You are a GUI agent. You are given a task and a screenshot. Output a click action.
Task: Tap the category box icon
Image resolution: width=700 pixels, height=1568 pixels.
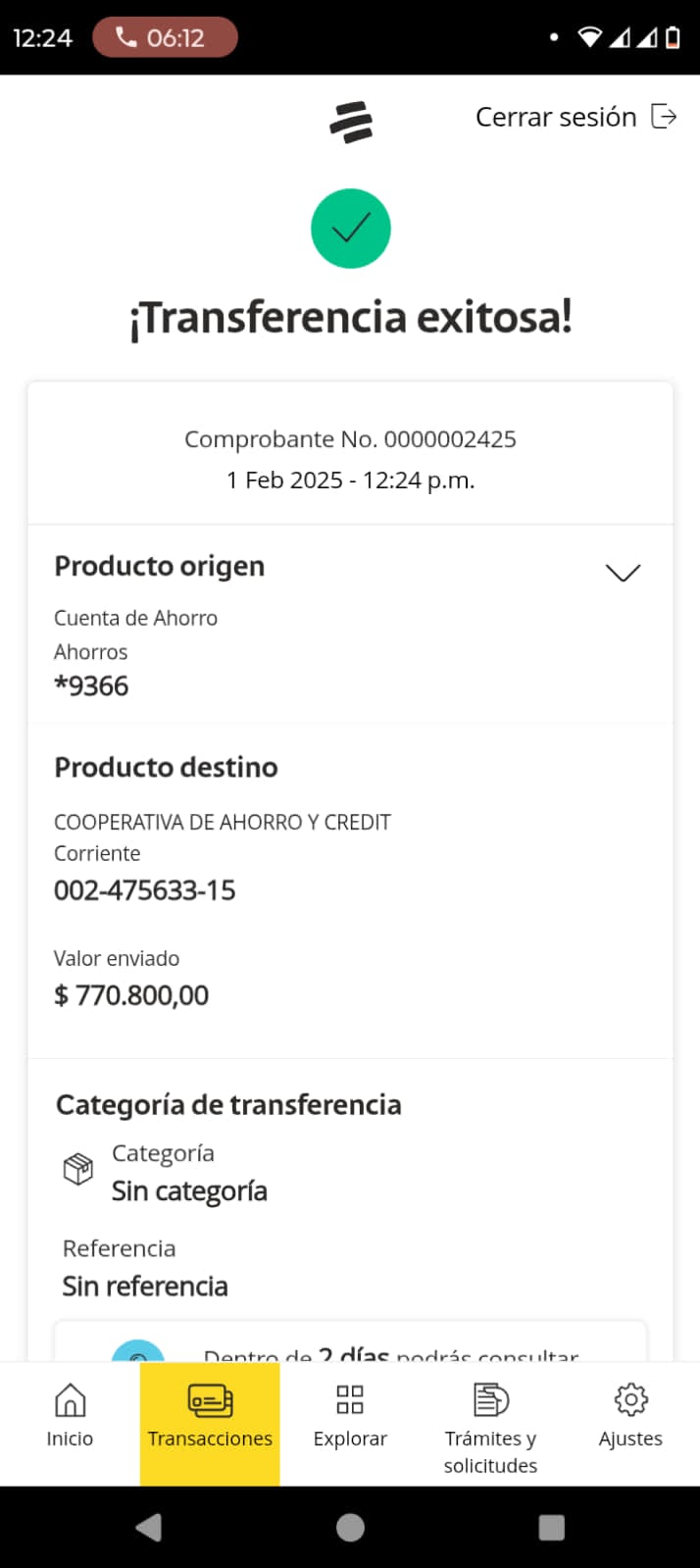click(78, 1169)
